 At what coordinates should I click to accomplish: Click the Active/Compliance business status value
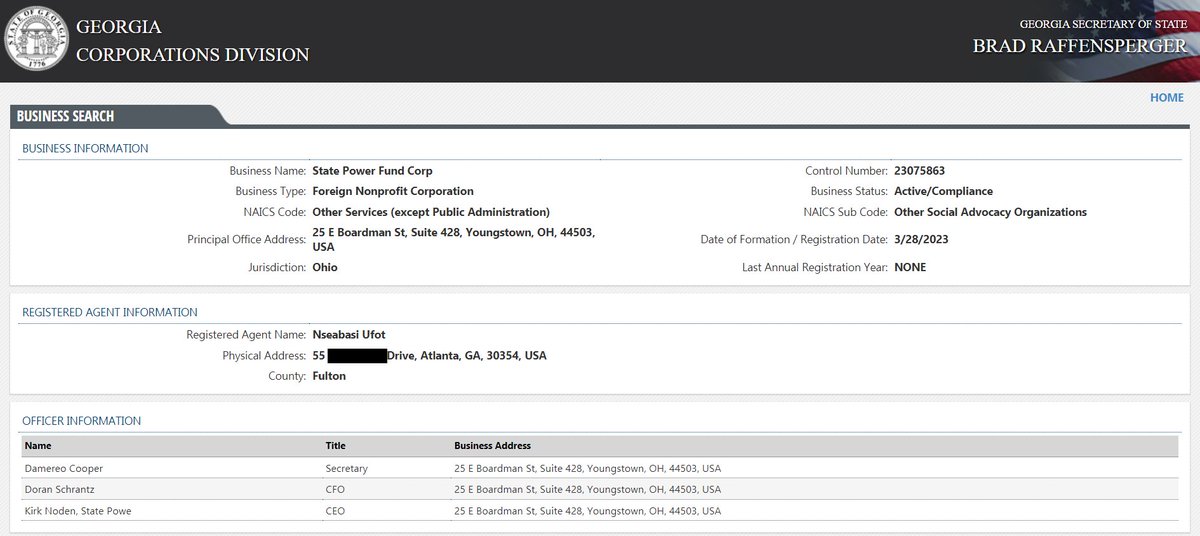click(943, 191)
